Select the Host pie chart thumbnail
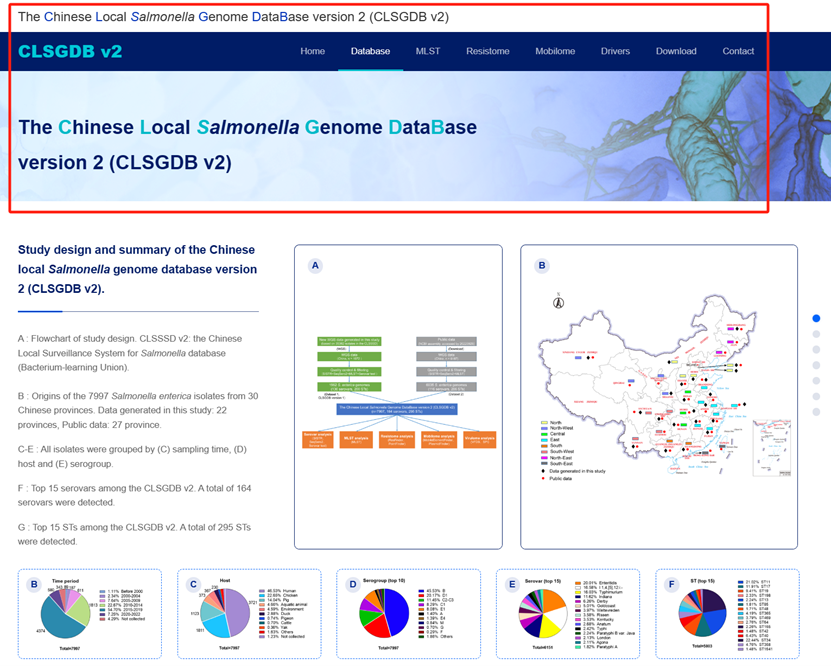The width and height of the screenshot is (831, 666). (246, 614)
